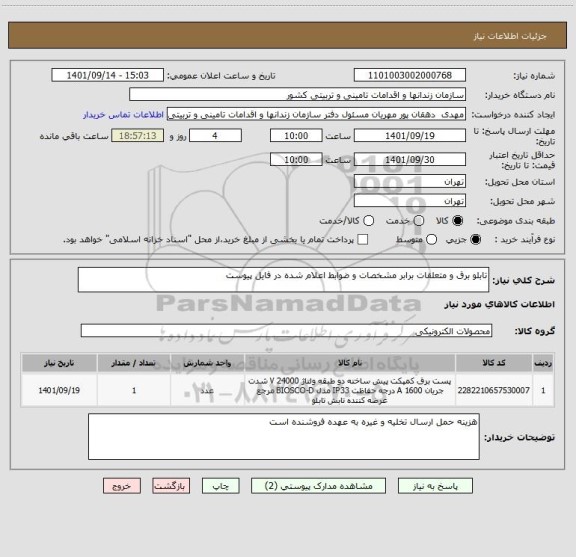Click the remaining days field showing 4
Screen dimensions: 576x557
[x=215, y=136]
